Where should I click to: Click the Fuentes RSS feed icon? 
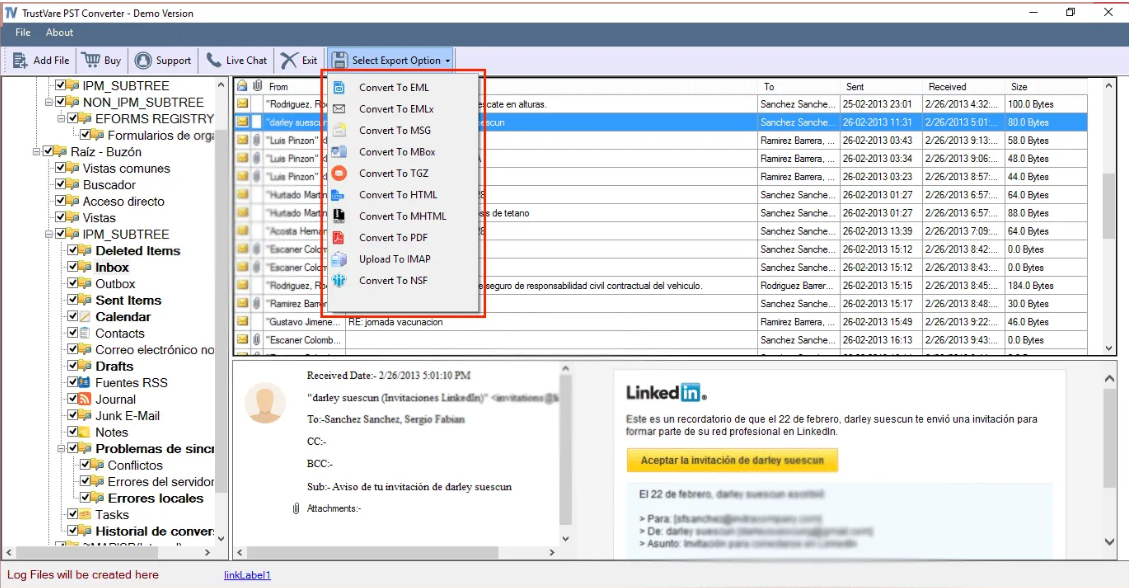85,383
